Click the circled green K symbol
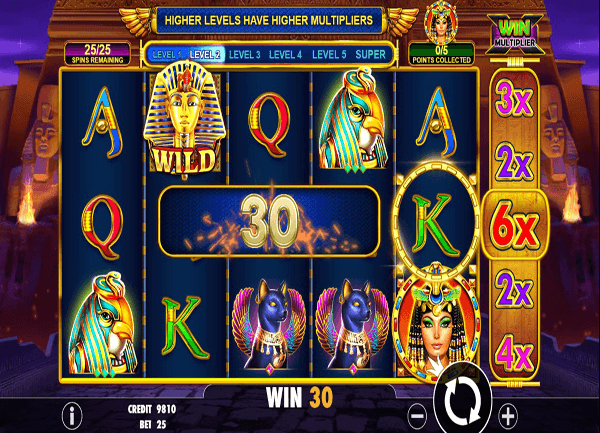This screenshot has width=600, height=433. point(436,224)
